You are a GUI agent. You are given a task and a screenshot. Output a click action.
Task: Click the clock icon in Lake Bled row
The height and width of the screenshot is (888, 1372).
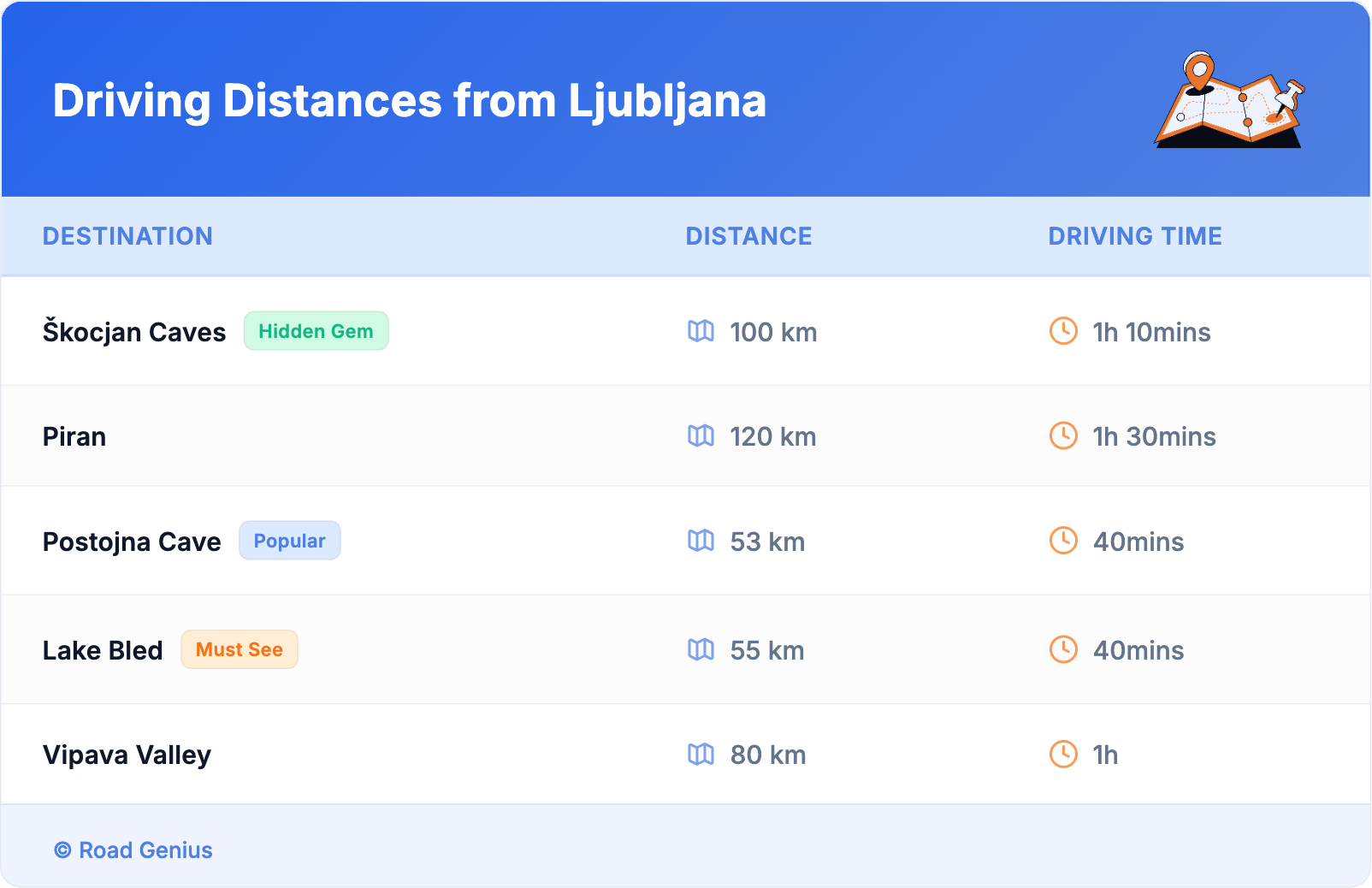(x=1063, y=650)
